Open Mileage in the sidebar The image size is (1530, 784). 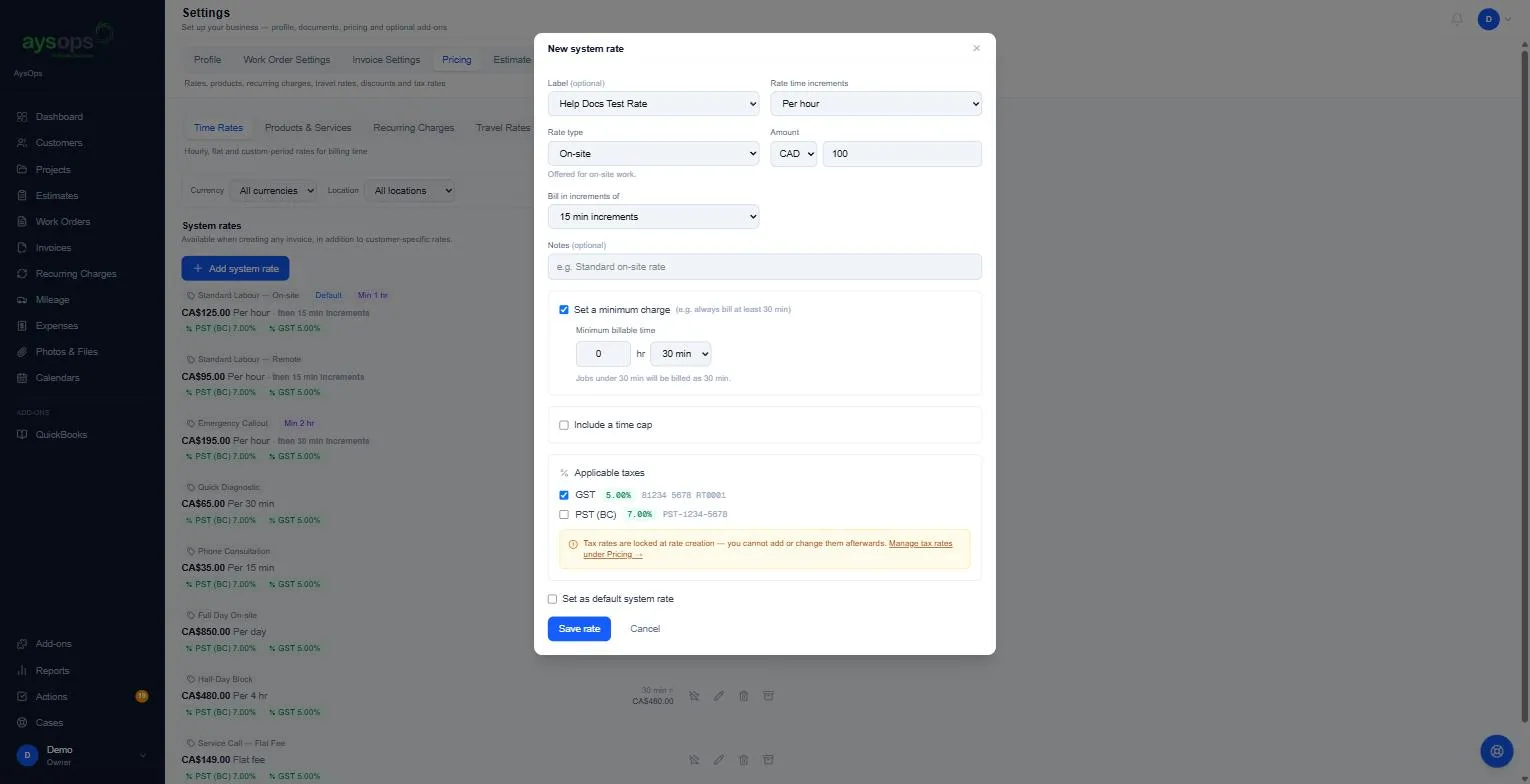point(52,300)
